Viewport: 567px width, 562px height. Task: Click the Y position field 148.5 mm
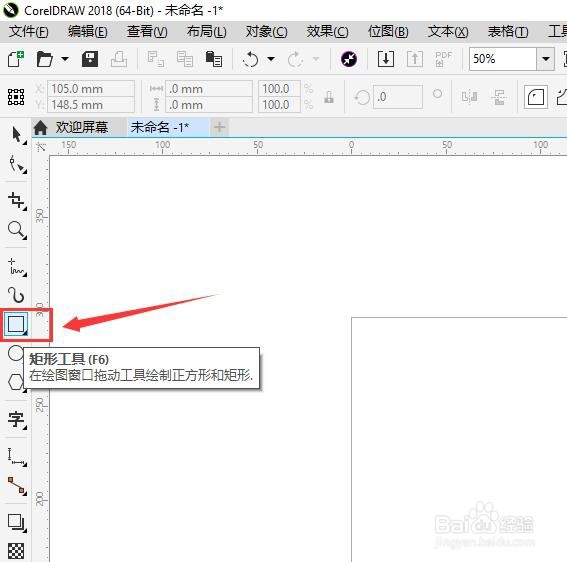click(x=91, y=105)
